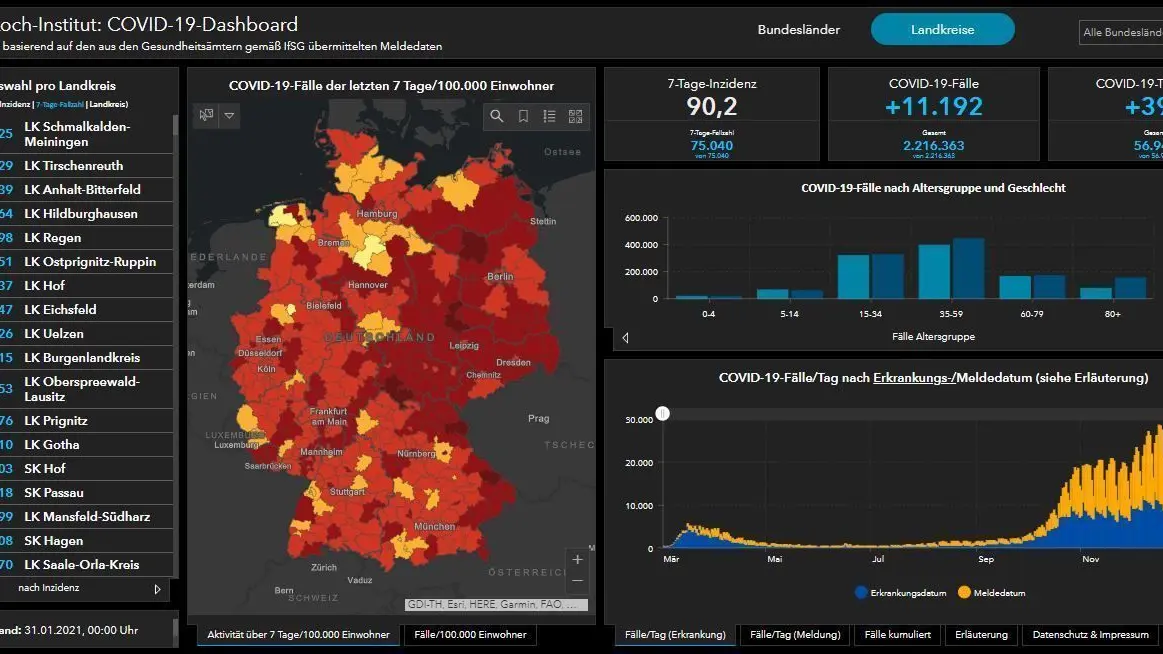
Task: Expand the selection tool dropdown arrow
Action: point(229,116)
